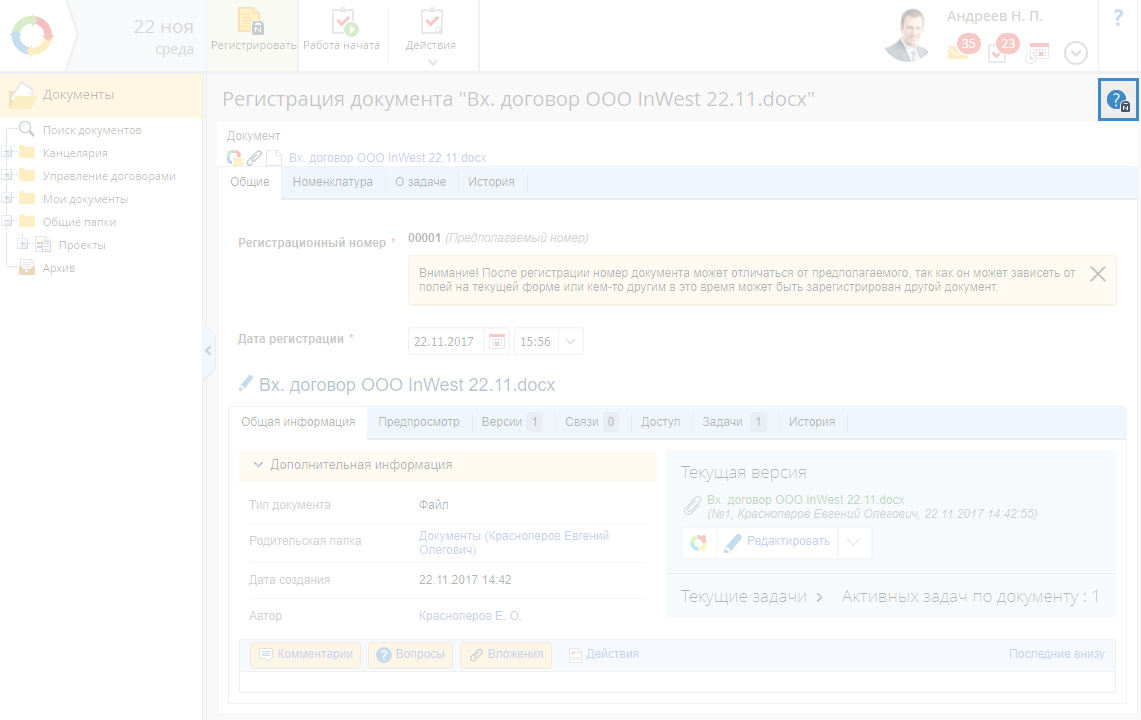Click the Последние внизу sort link

(x=1056, y=654)
